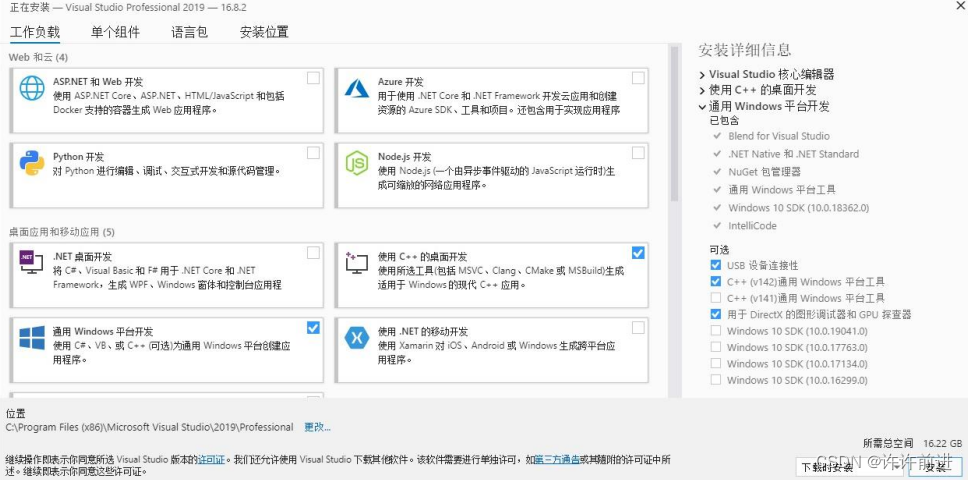Click the 安装详细信息 panel heading
Image resolution: width=968 pixels, height=480 pixels.
[x=745, y=50]
